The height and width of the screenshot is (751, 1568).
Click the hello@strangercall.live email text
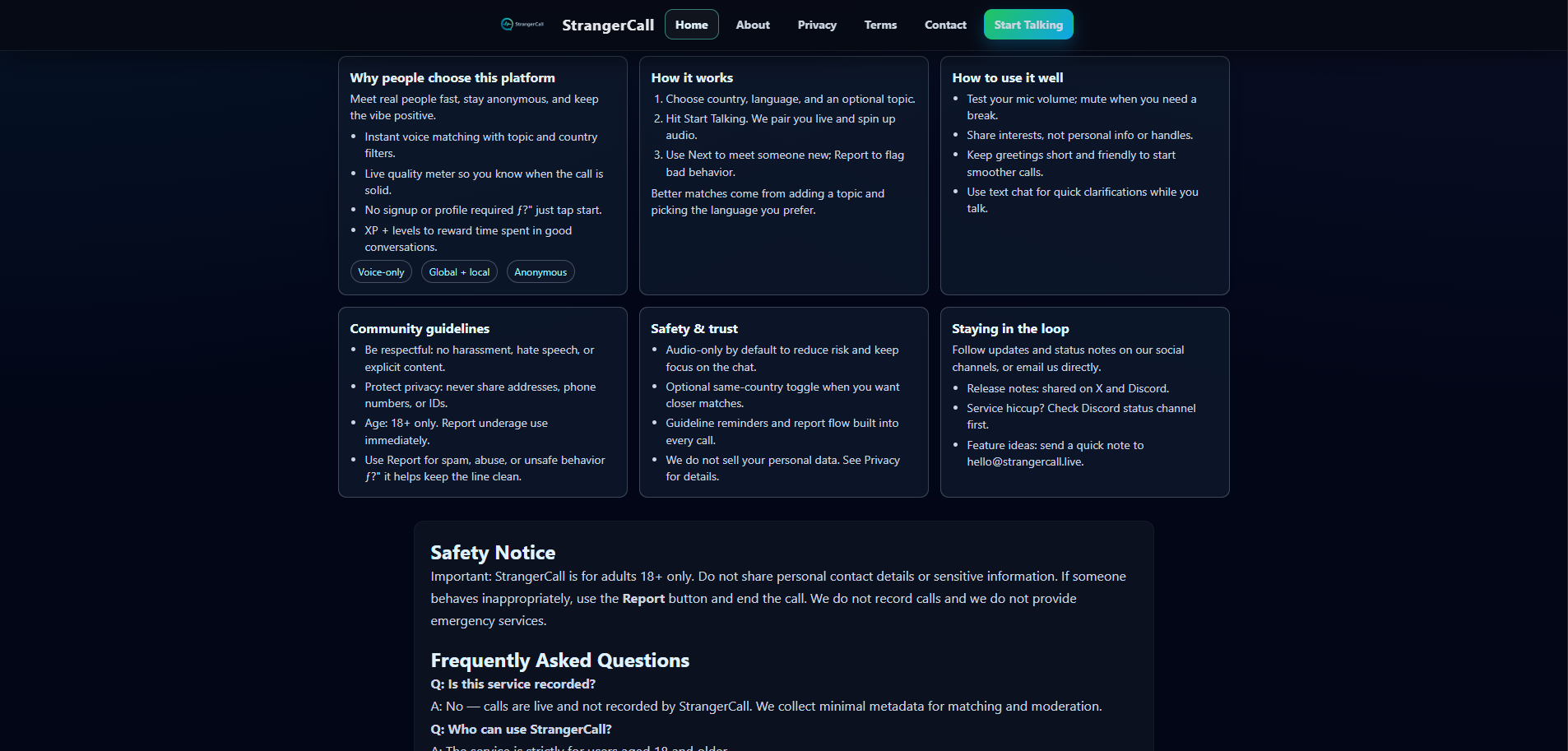(x=1024, y=461)
